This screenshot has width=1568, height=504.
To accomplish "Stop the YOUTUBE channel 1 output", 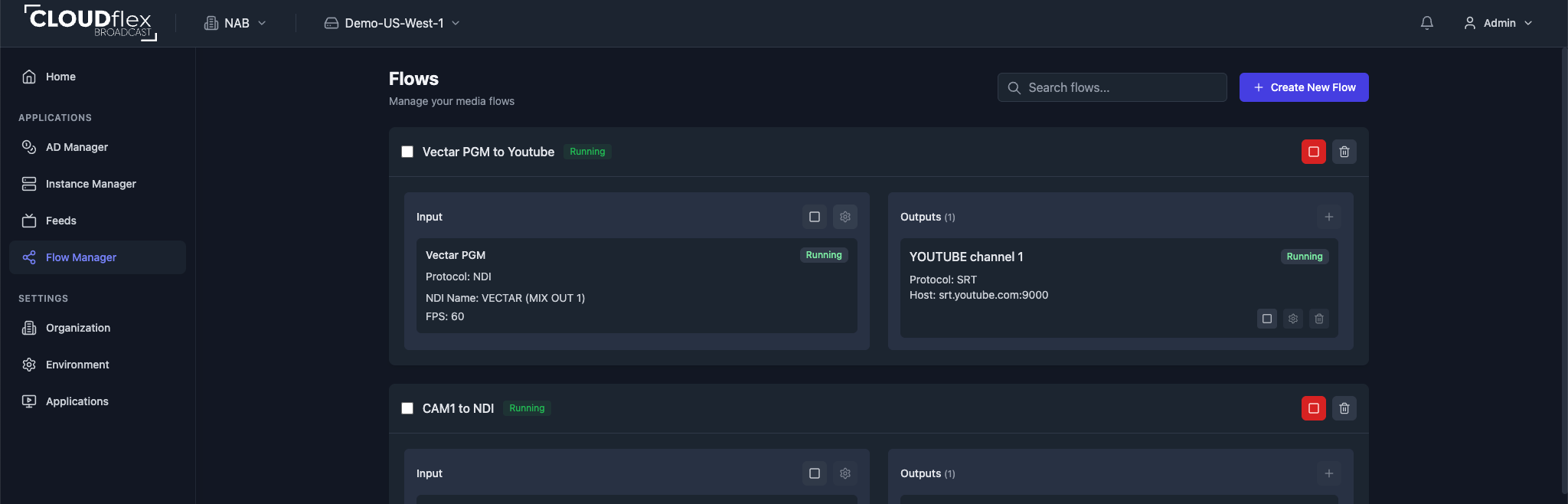I will coord(1267,319).
